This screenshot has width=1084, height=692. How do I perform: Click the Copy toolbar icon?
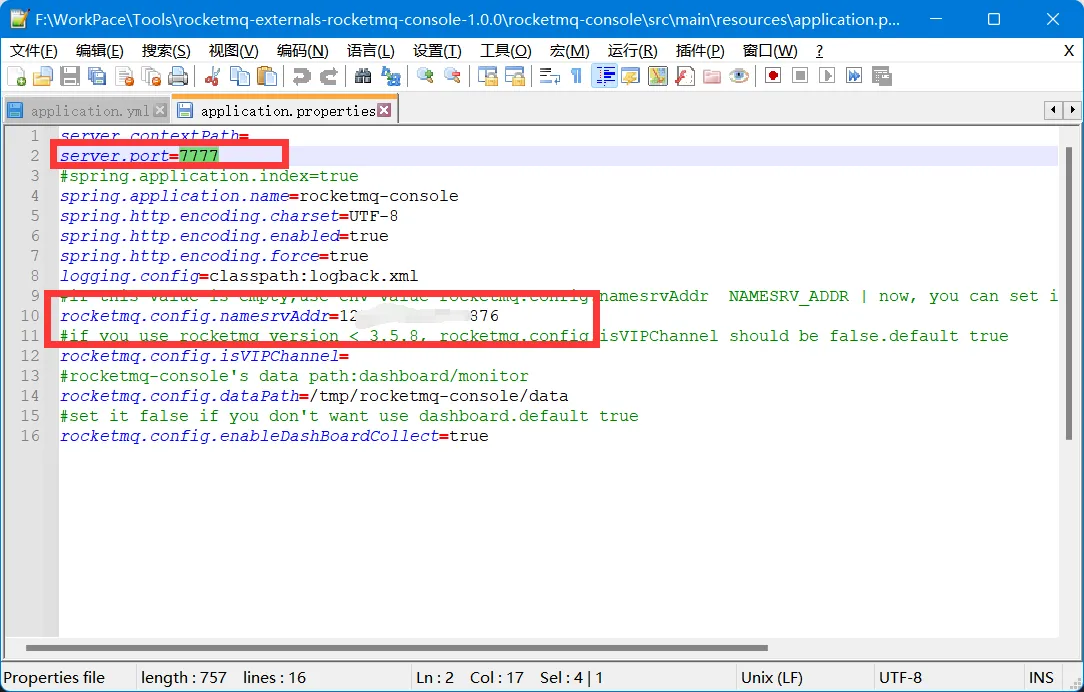coord(239,76)
